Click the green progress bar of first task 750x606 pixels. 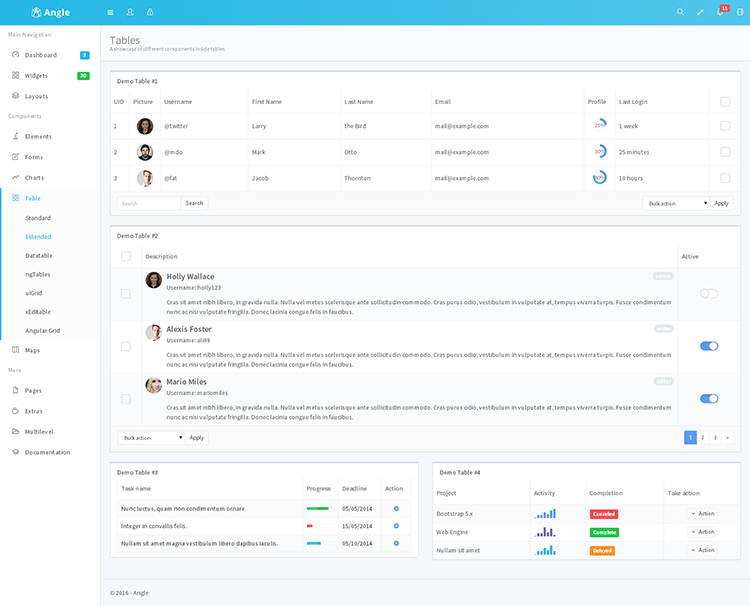click(x=320, y=508)
